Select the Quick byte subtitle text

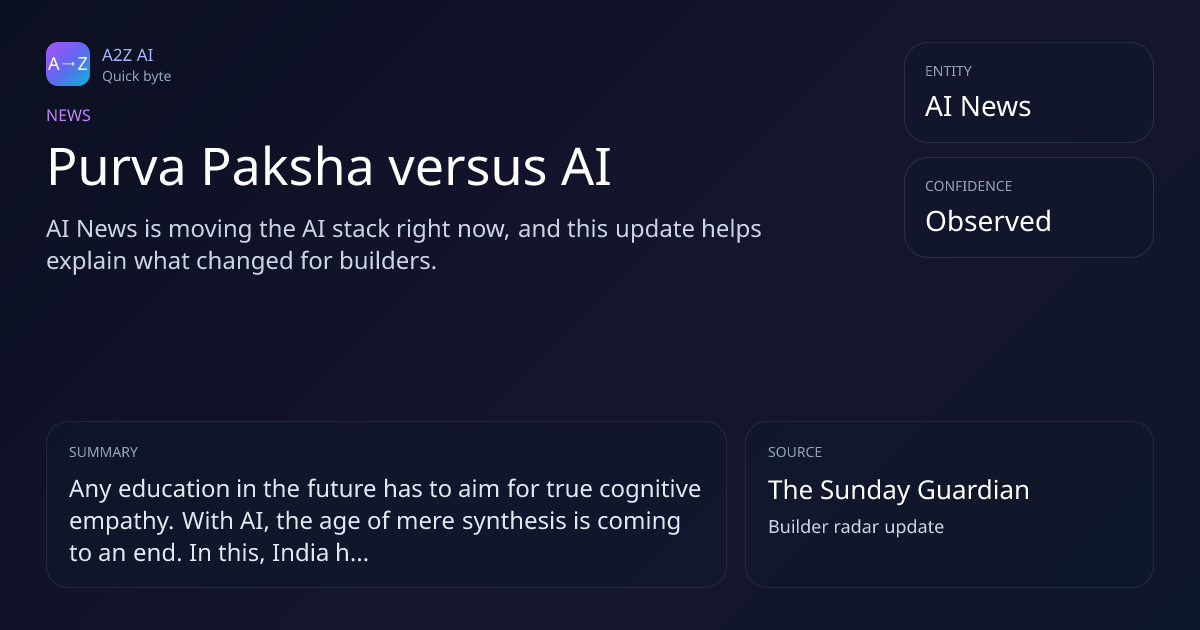136,76
